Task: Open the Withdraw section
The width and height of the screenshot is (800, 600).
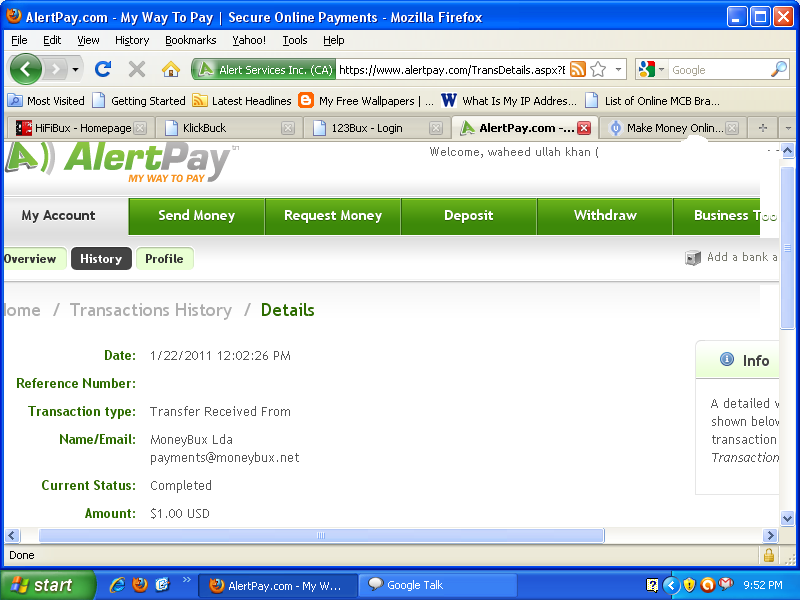Action: 605,216
